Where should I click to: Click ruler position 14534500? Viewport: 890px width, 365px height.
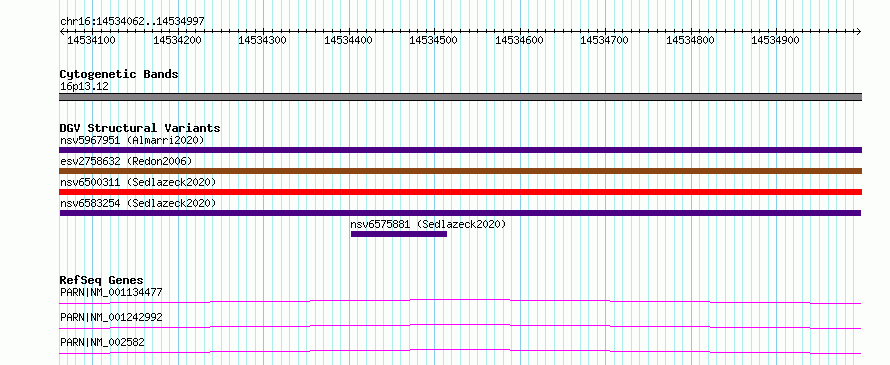click(x=434, y=40)
